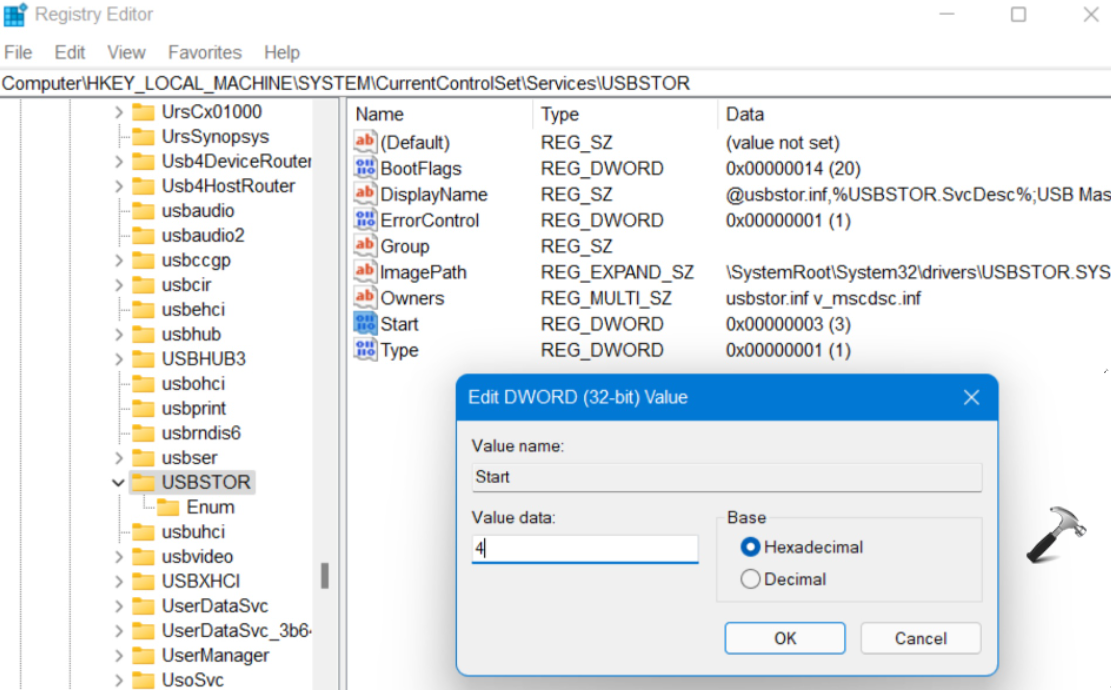Select the ErrorControl DWORD icon
The image size is (1111, 690).
pos(365,220)
